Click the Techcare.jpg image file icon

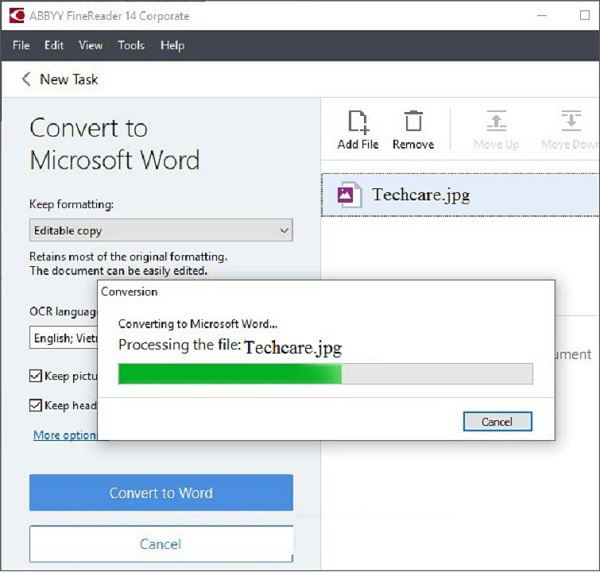tap(349, 195)
